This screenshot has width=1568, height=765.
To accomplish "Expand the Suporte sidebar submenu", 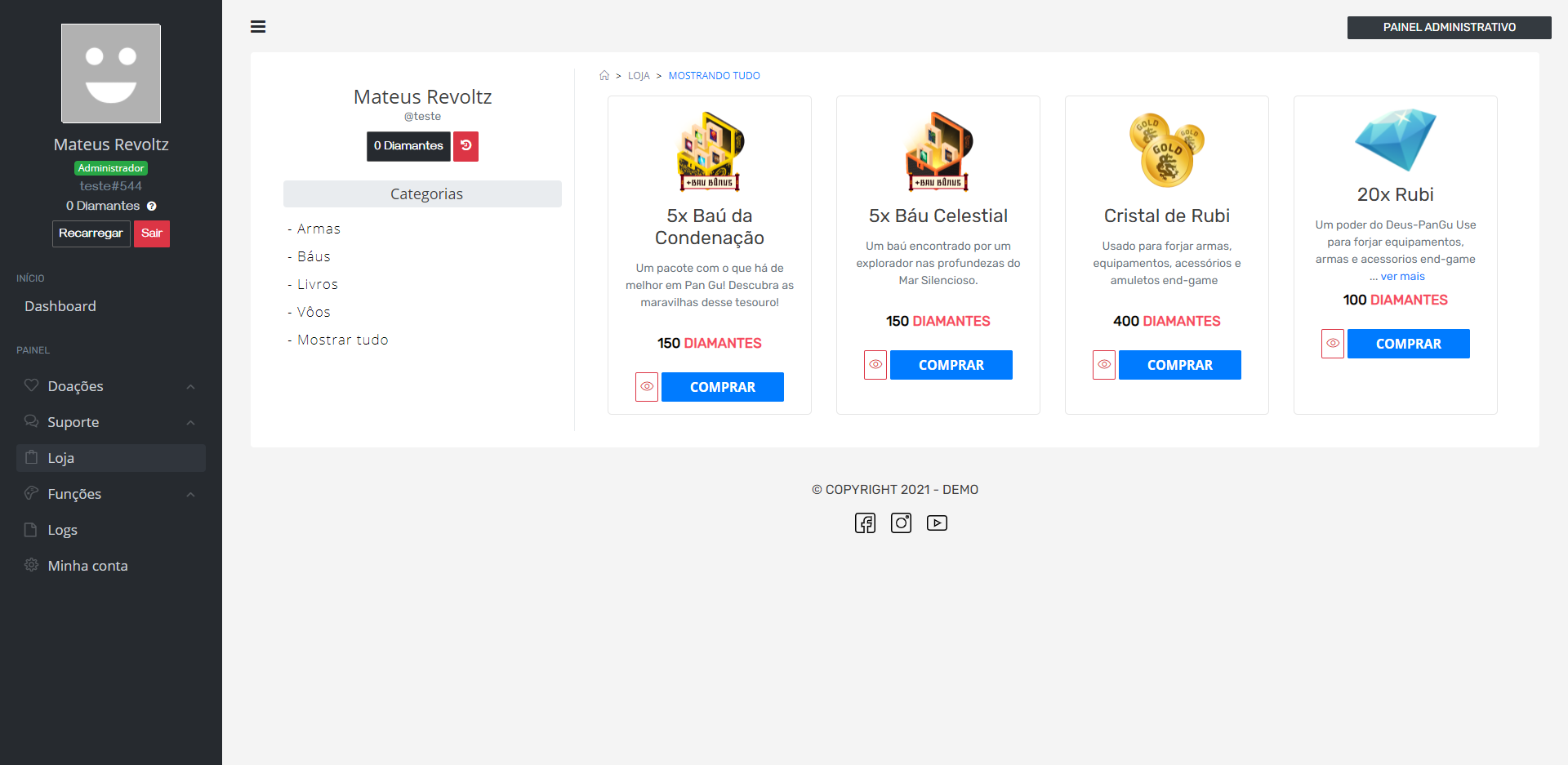I will pyautogui.click(x=111, y=422).
